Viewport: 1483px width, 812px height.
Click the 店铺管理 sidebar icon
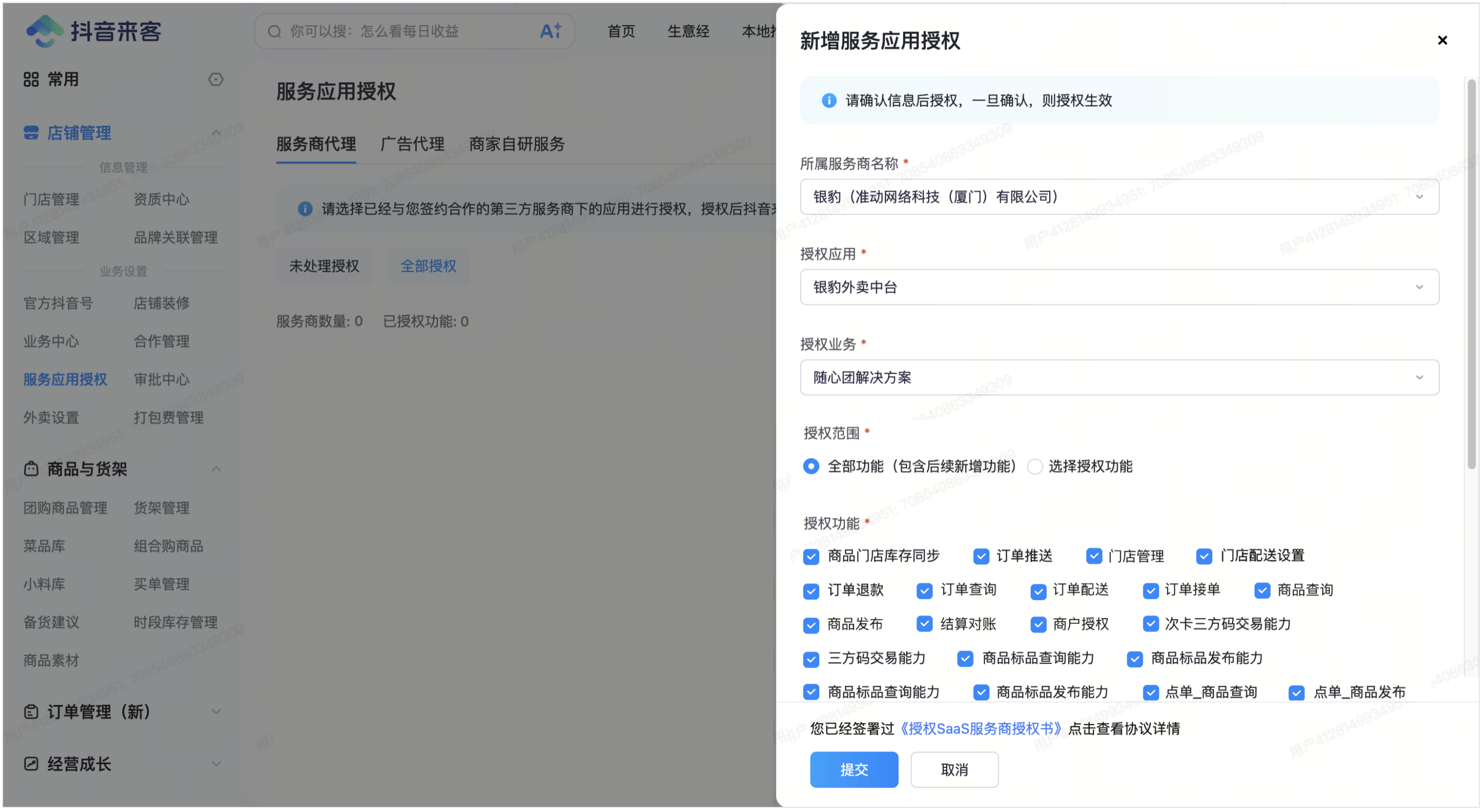click(31, 133)
